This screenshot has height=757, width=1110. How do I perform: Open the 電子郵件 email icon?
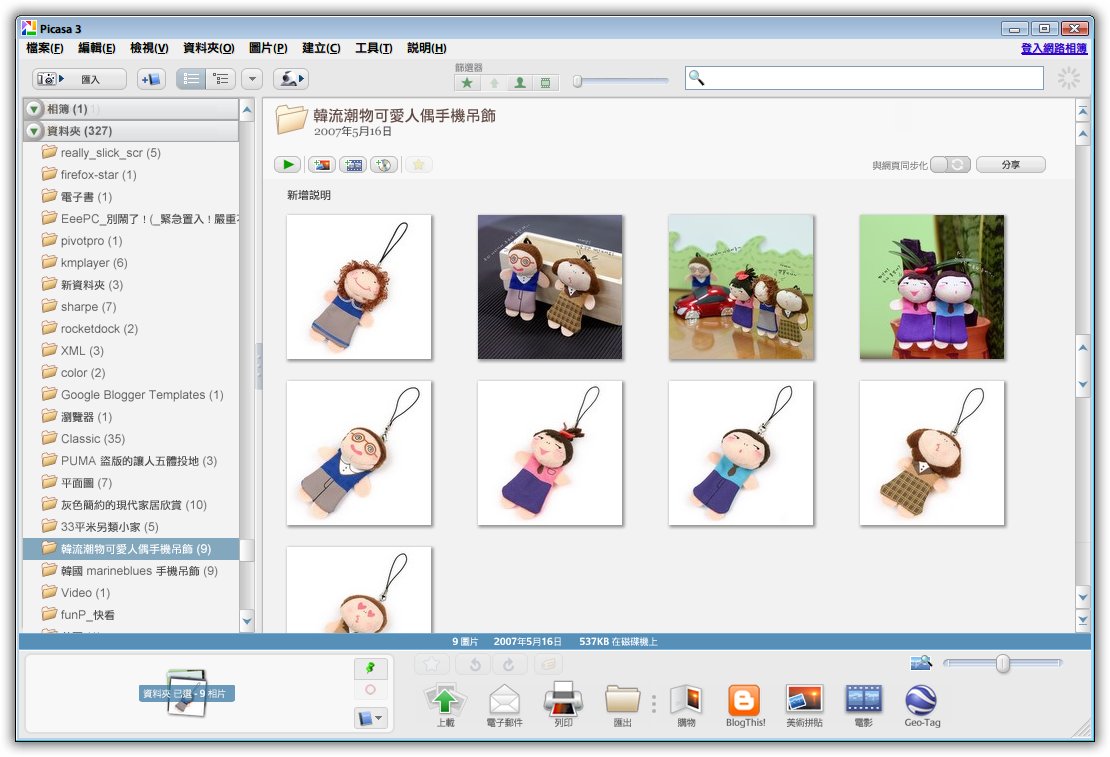coord(503,700)
